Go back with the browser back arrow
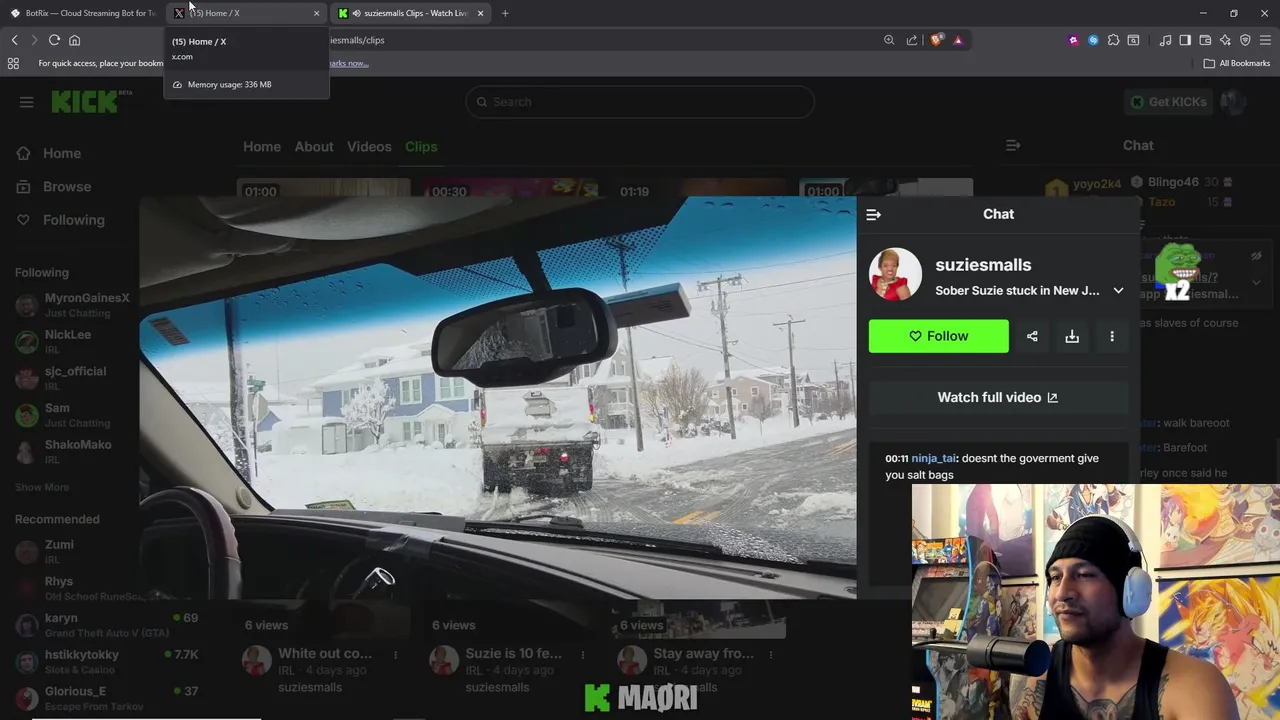Image resolution: width=1280 pixels, height=720 pixels. pos(14,40)
